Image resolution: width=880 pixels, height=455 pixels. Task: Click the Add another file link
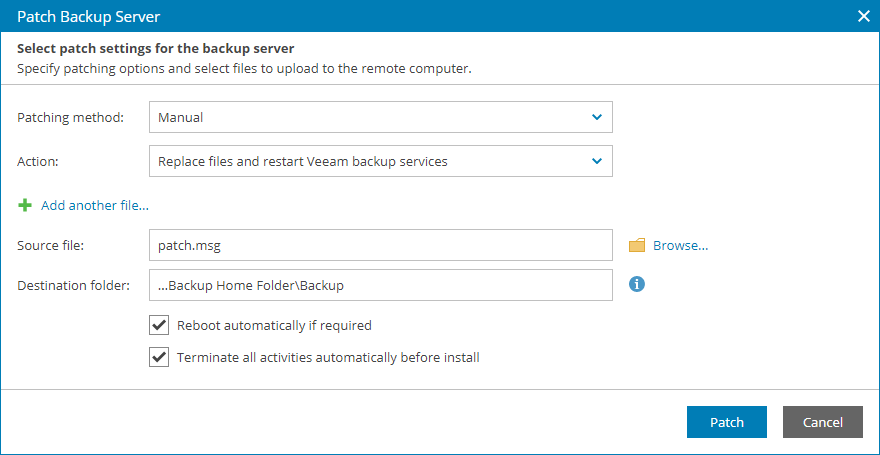tap(95, 205)
